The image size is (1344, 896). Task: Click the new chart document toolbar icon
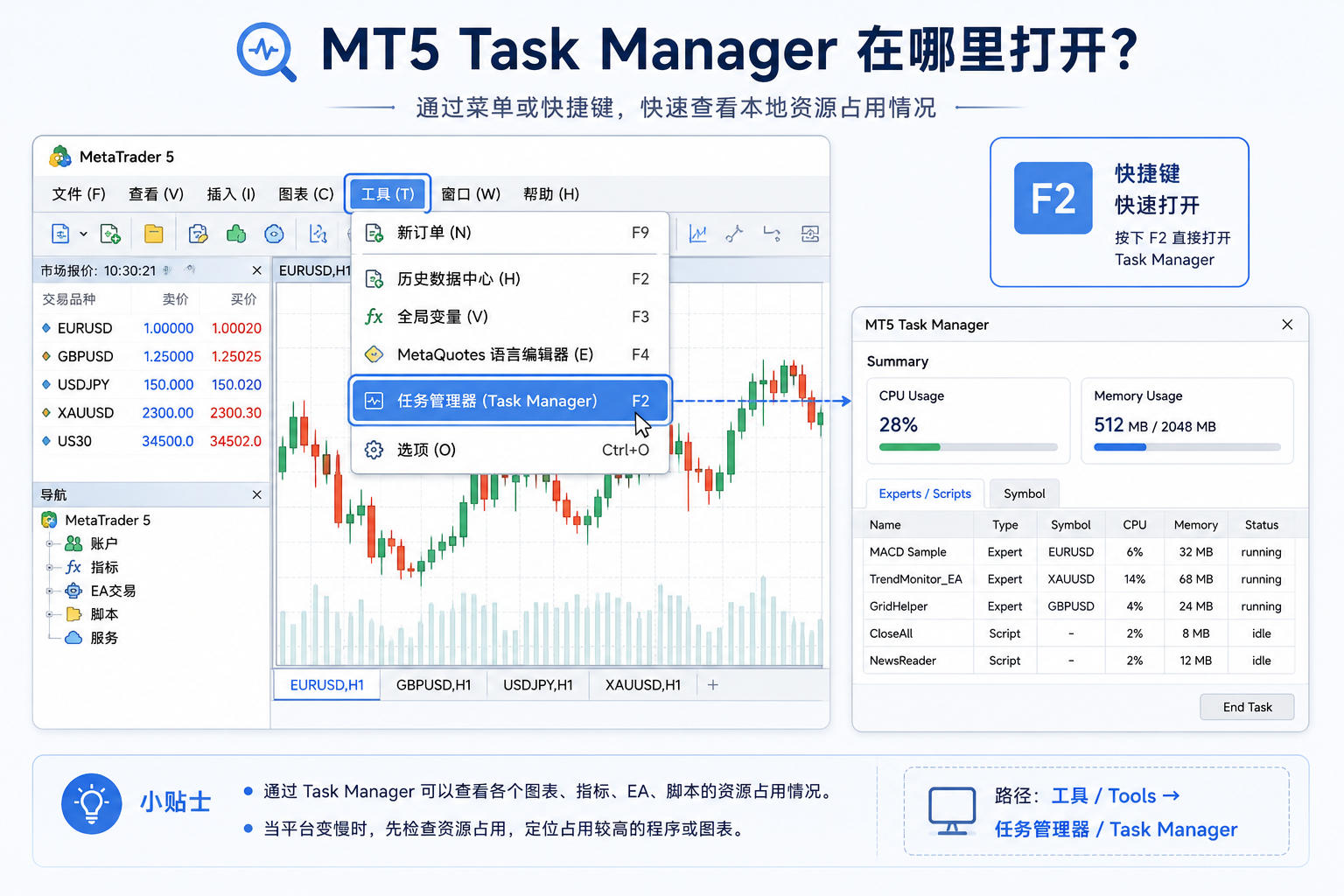pyautogui.click(x=60, y=234)
